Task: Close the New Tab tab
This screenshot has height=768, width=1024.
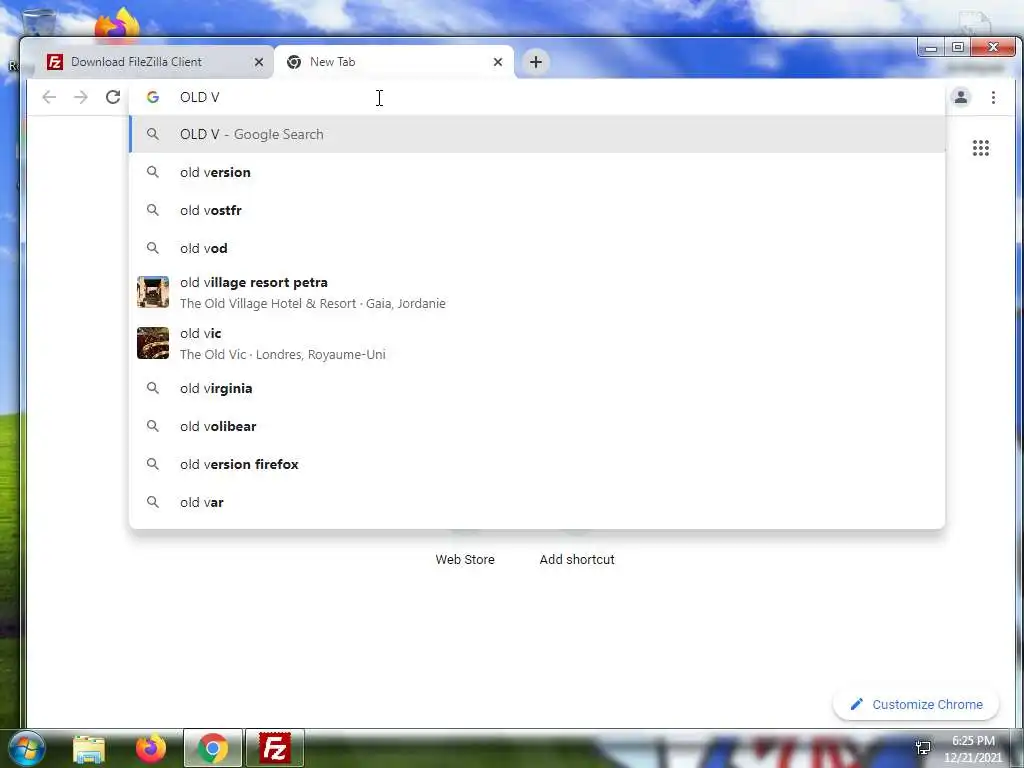Action: 498,62
